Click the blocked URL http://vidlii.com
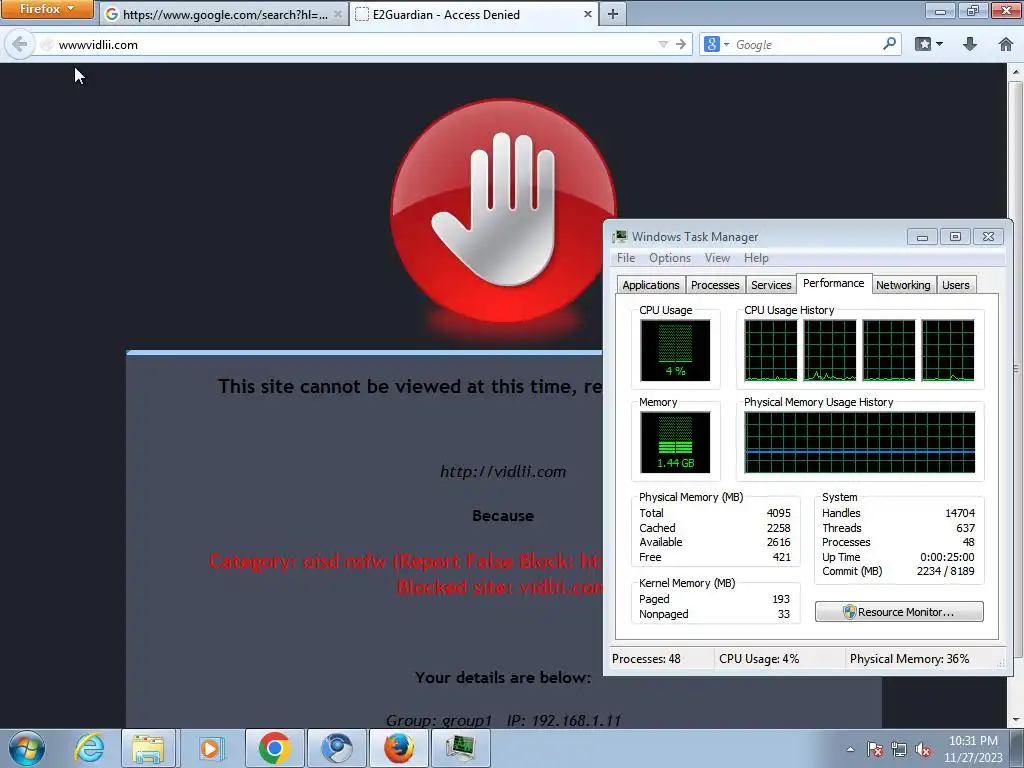1024x768 pixels. click(503, 472)
